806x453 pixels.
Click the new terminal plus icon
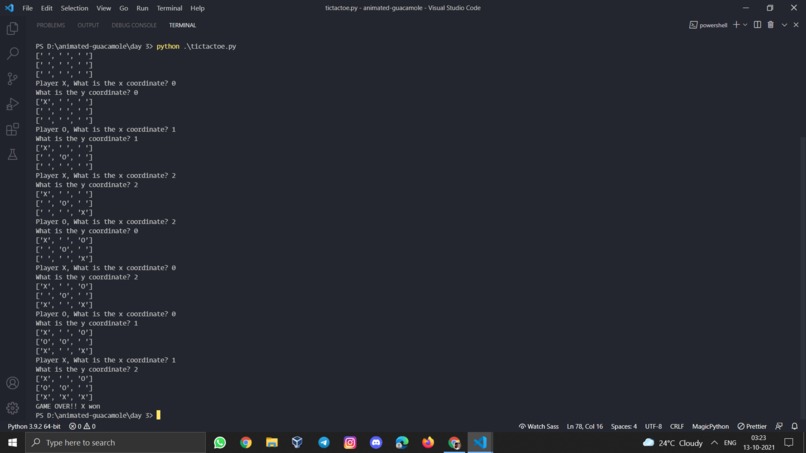[736, 25]
